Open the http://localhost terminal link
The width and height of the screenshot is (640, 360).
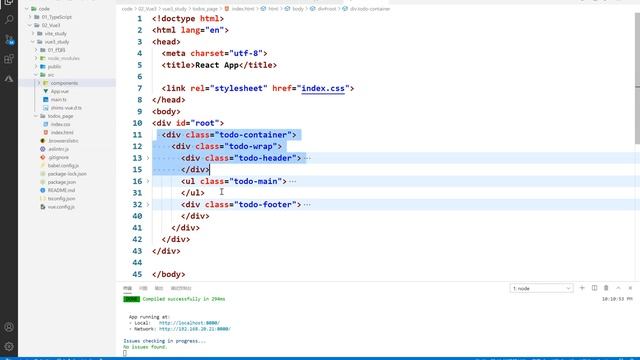pos(189,323)
